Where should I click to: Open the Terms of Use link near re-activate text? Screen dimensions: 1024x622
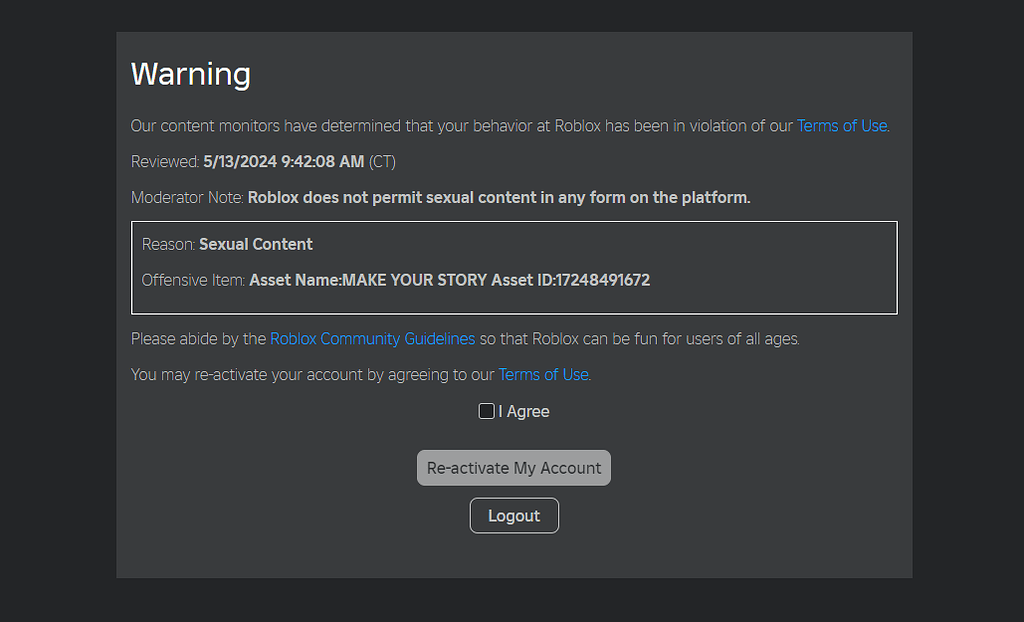(543, 375)
